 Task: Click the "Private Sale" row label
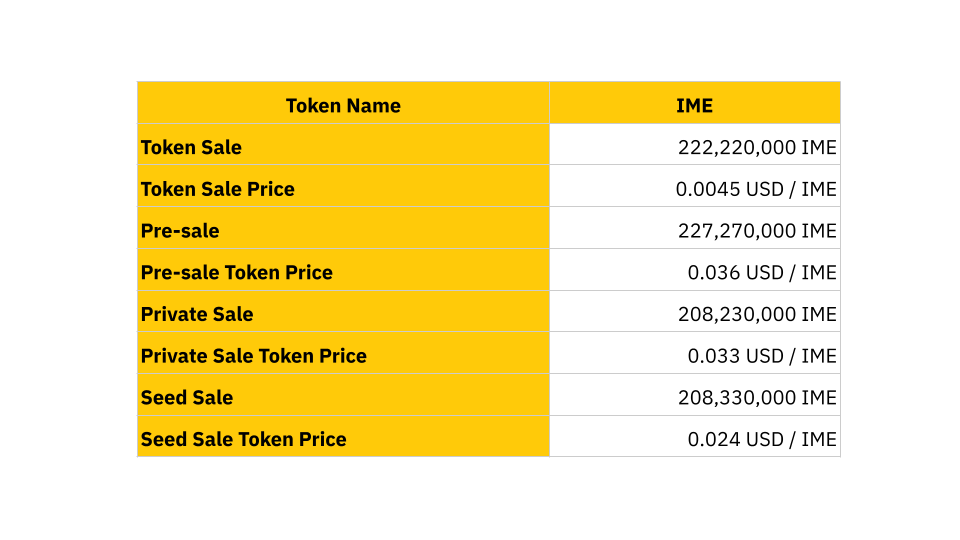[197, 314]
